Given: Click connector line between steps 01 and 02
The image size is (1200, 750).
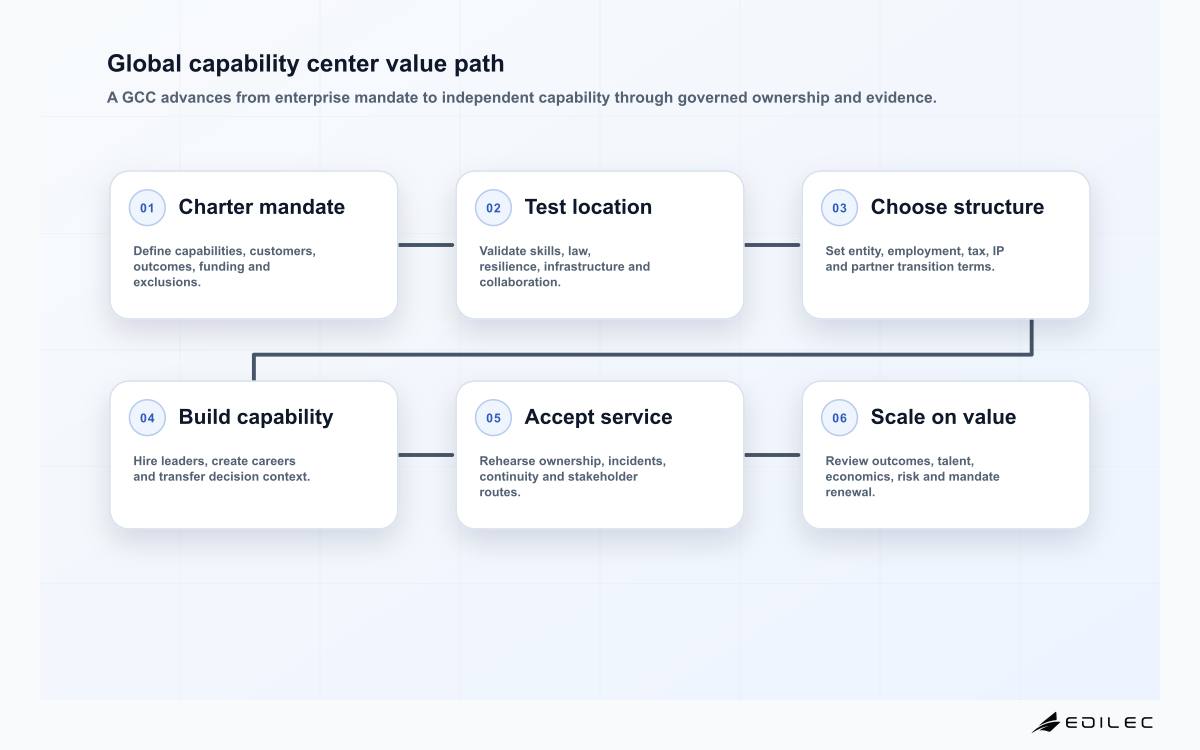Looking at the screenshot, I should tap(427, 244).
